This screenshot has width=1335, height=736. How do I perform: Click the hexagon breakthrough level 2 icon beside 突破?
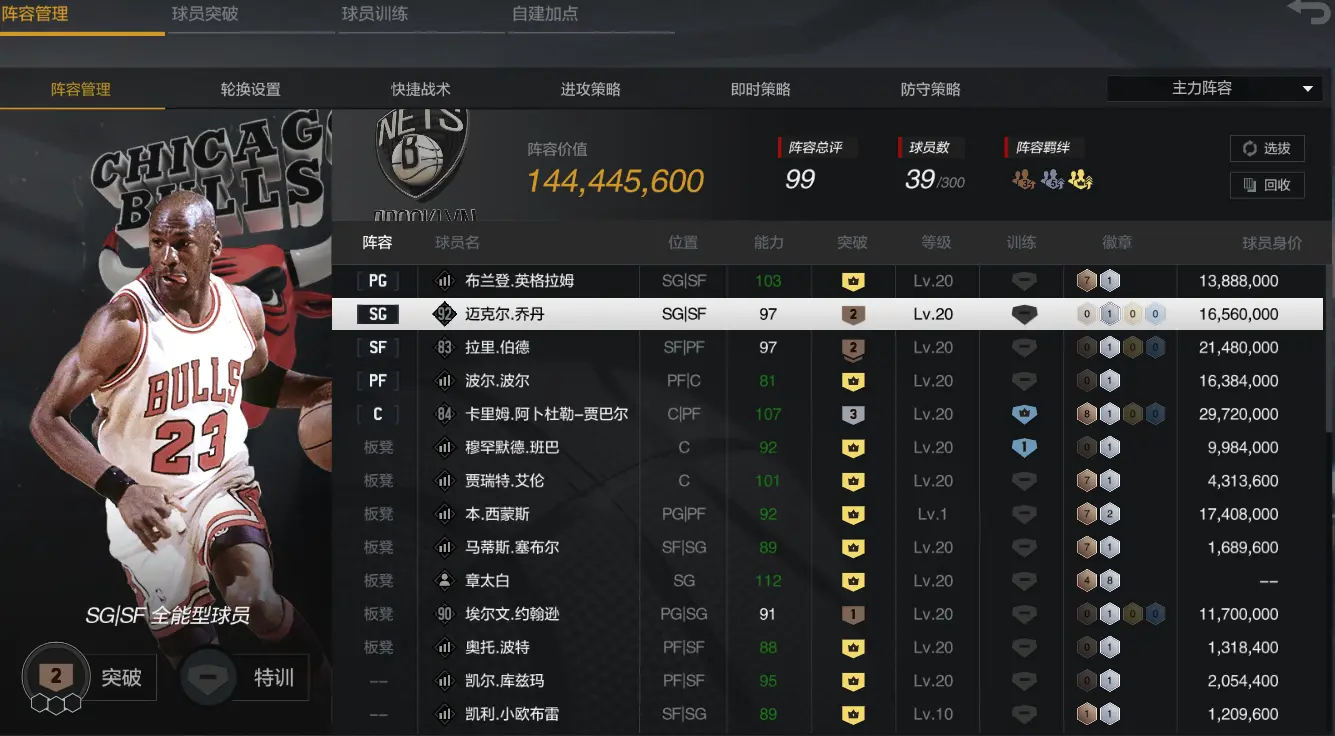pyautogui.click(x=56, y=679)
